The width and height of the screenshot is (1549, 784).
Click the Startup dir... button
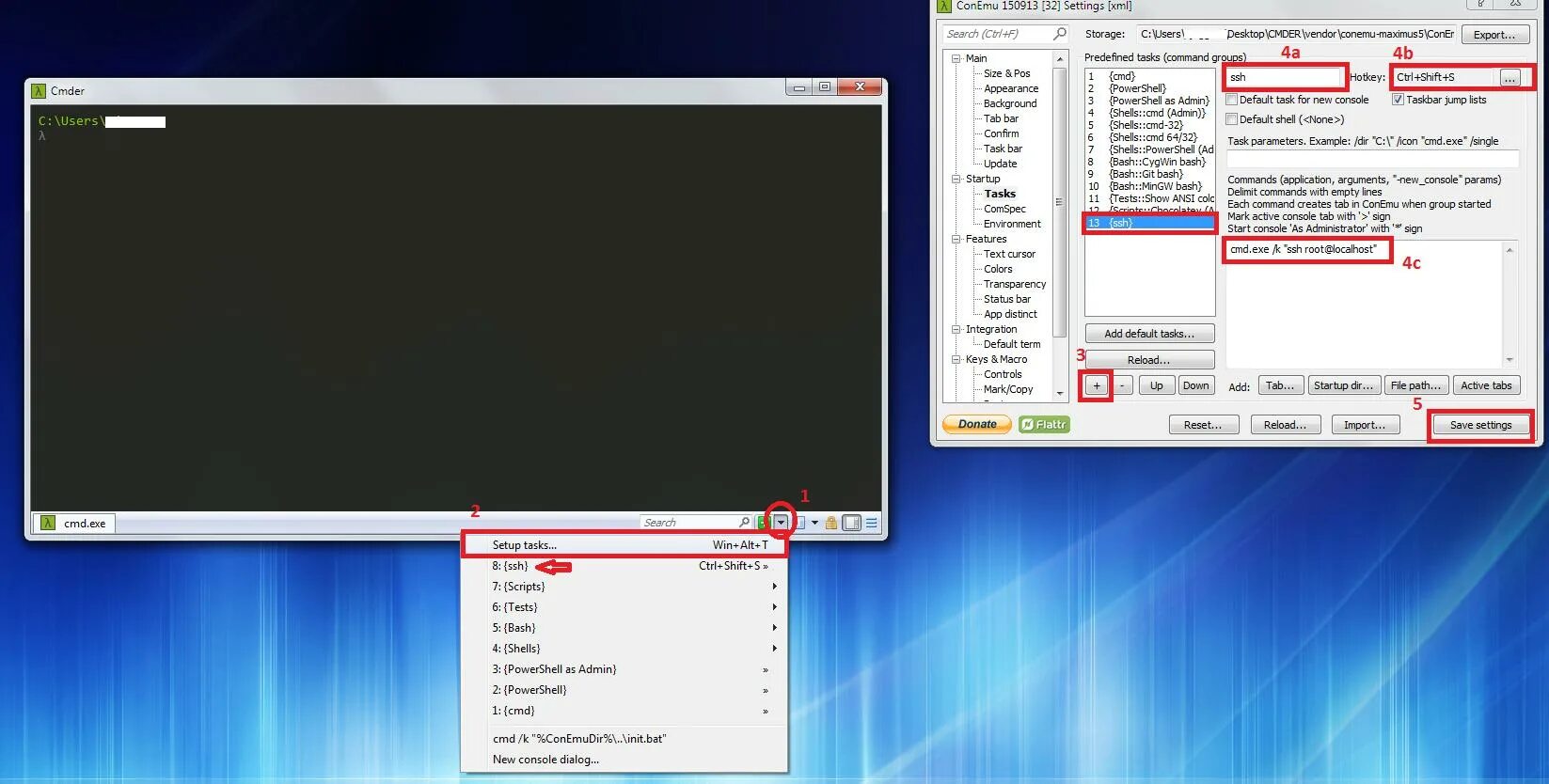(1343, 385)
